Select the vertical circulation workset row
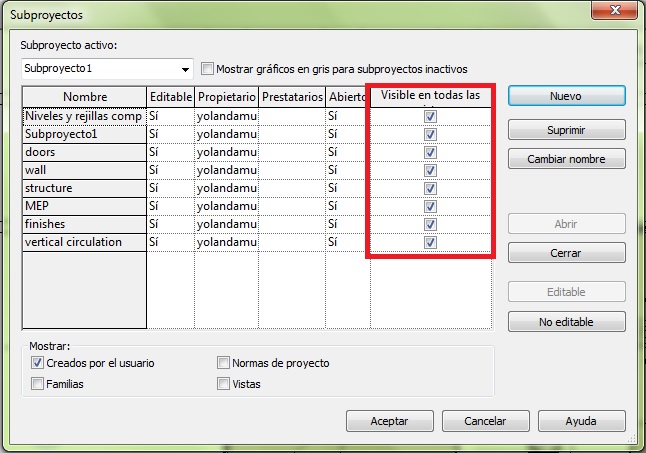Screen dimensions: 646x453 click(x=84, y=242)
